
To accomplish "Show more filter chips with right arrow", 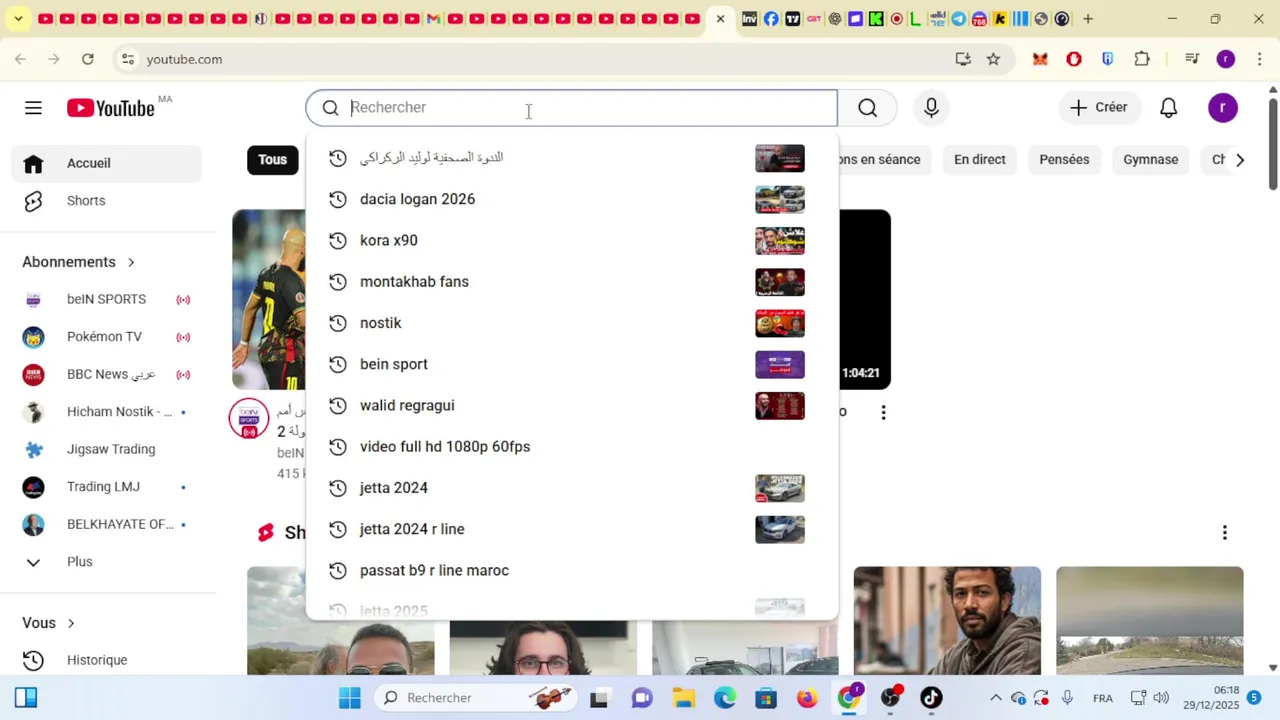I will coord(1240,160).
